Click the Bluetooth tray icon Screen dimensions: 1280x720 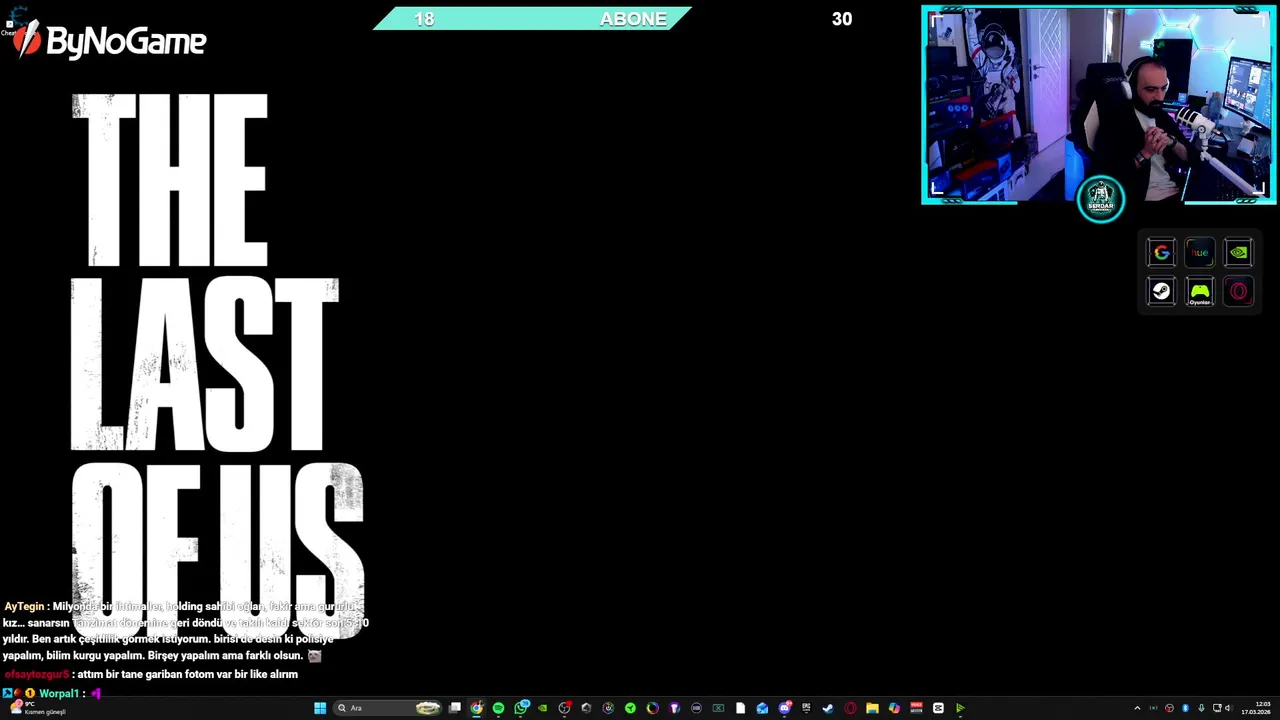click(x=1185, y=708)
